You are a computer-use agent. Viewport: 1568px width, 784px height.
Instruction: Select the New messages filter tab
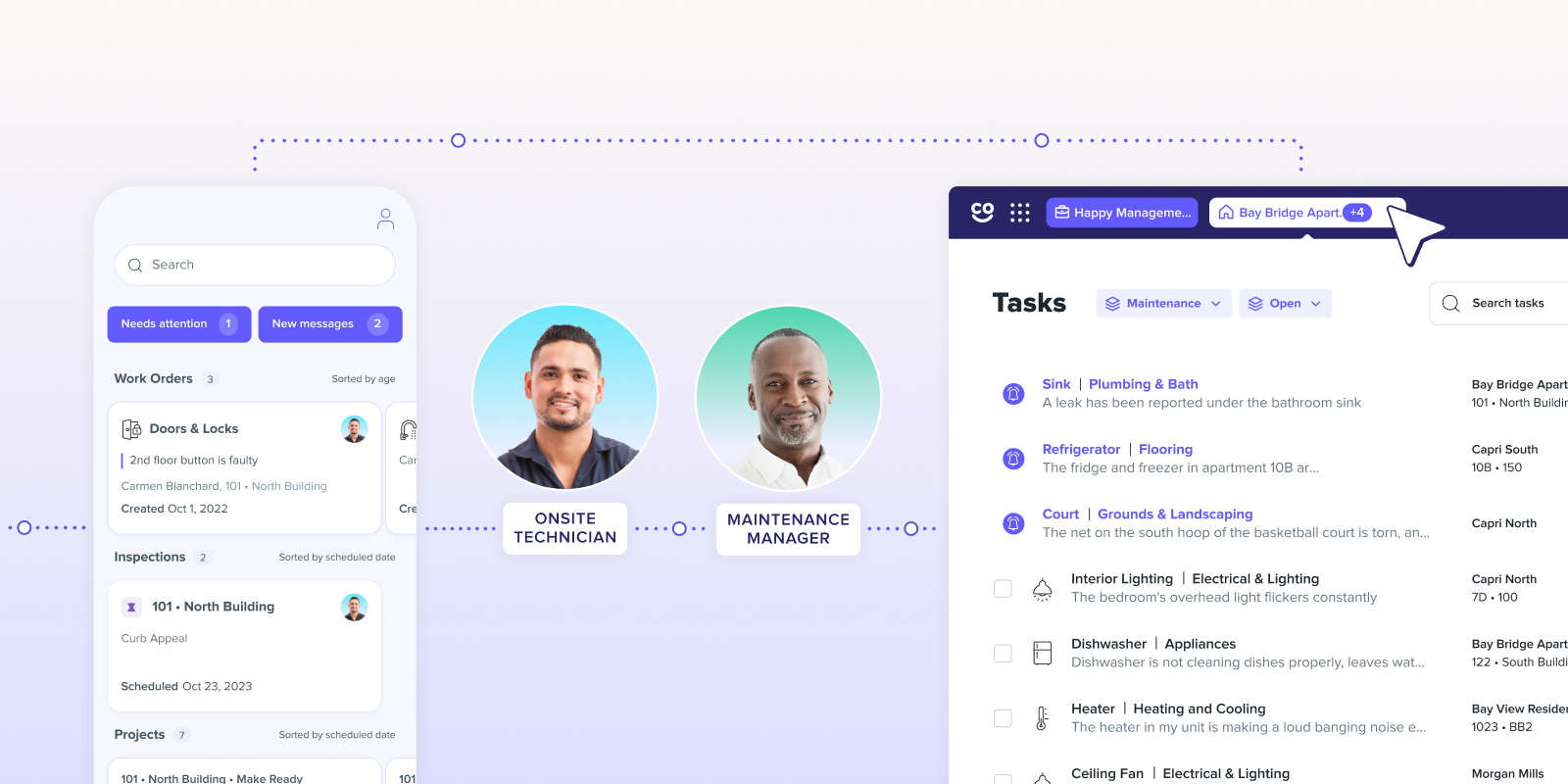330,324
